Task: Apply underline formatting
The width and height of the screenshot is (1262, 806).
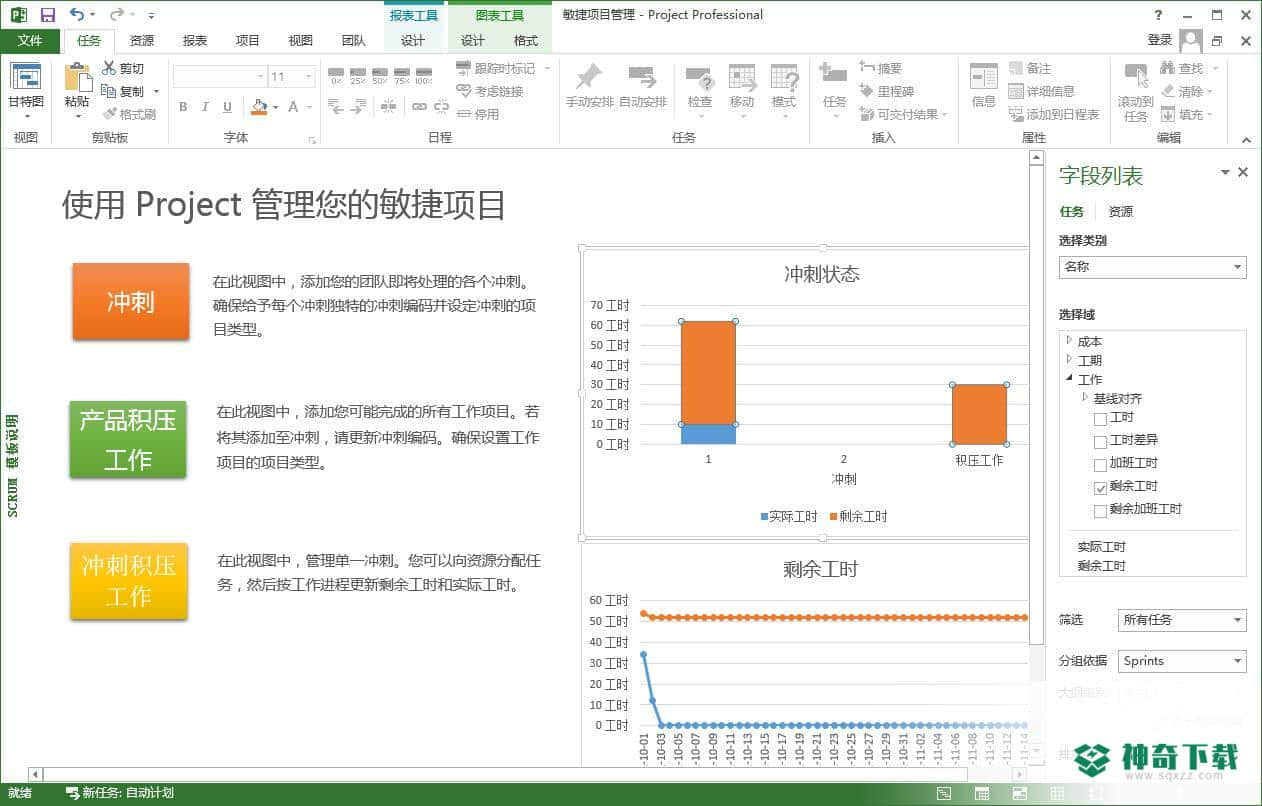Action: coord(227,107)
